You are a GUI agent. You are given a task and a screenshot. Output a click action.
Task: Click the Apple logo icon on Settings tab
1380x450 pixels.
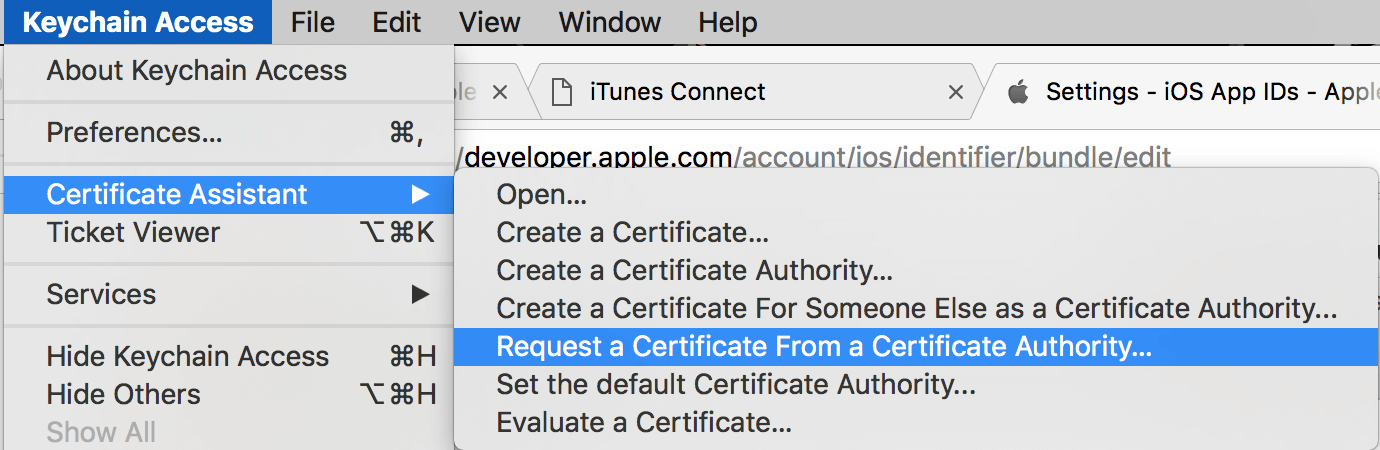pyautogui.click(x=1018, y=93)
